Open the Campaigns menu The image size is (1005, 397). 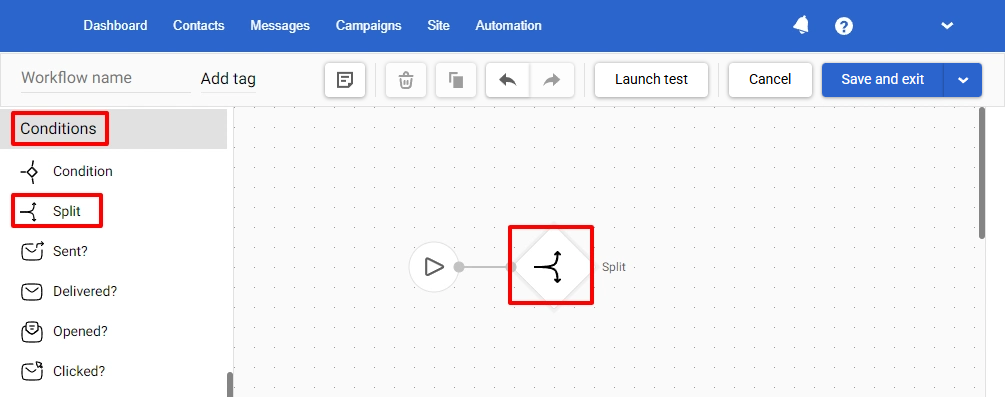pos(369,26)
